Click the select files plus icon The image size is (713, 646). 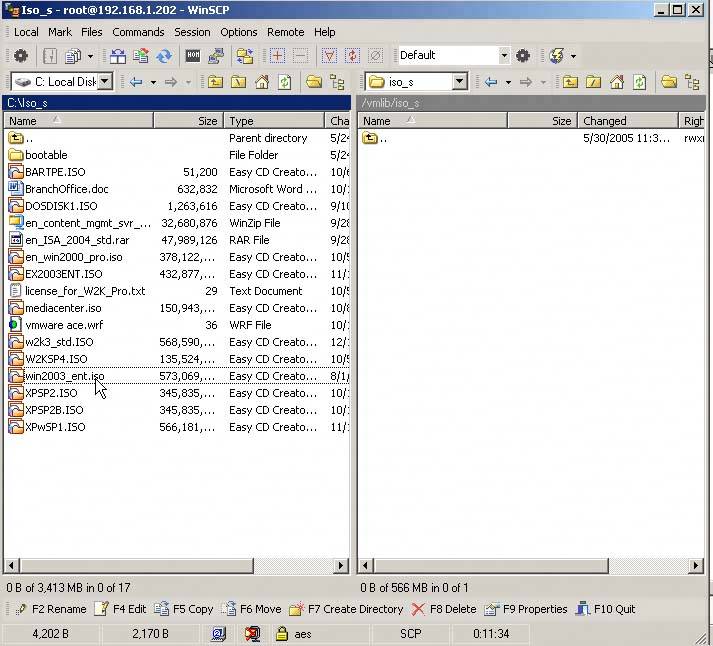pyautogui.click(x=277, y=56)
